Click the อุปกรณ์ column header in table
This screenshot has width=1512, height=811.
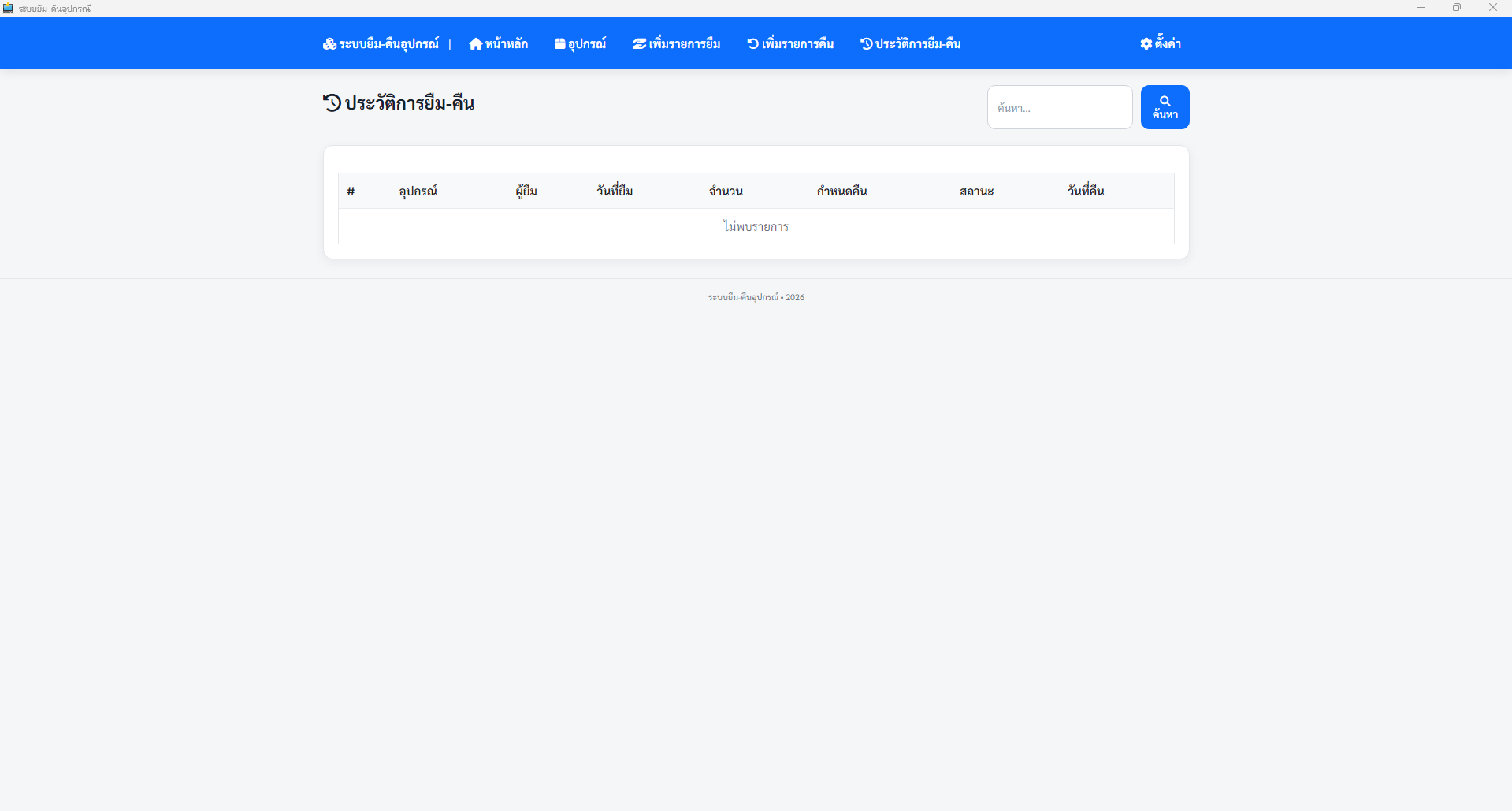[418, 192]
